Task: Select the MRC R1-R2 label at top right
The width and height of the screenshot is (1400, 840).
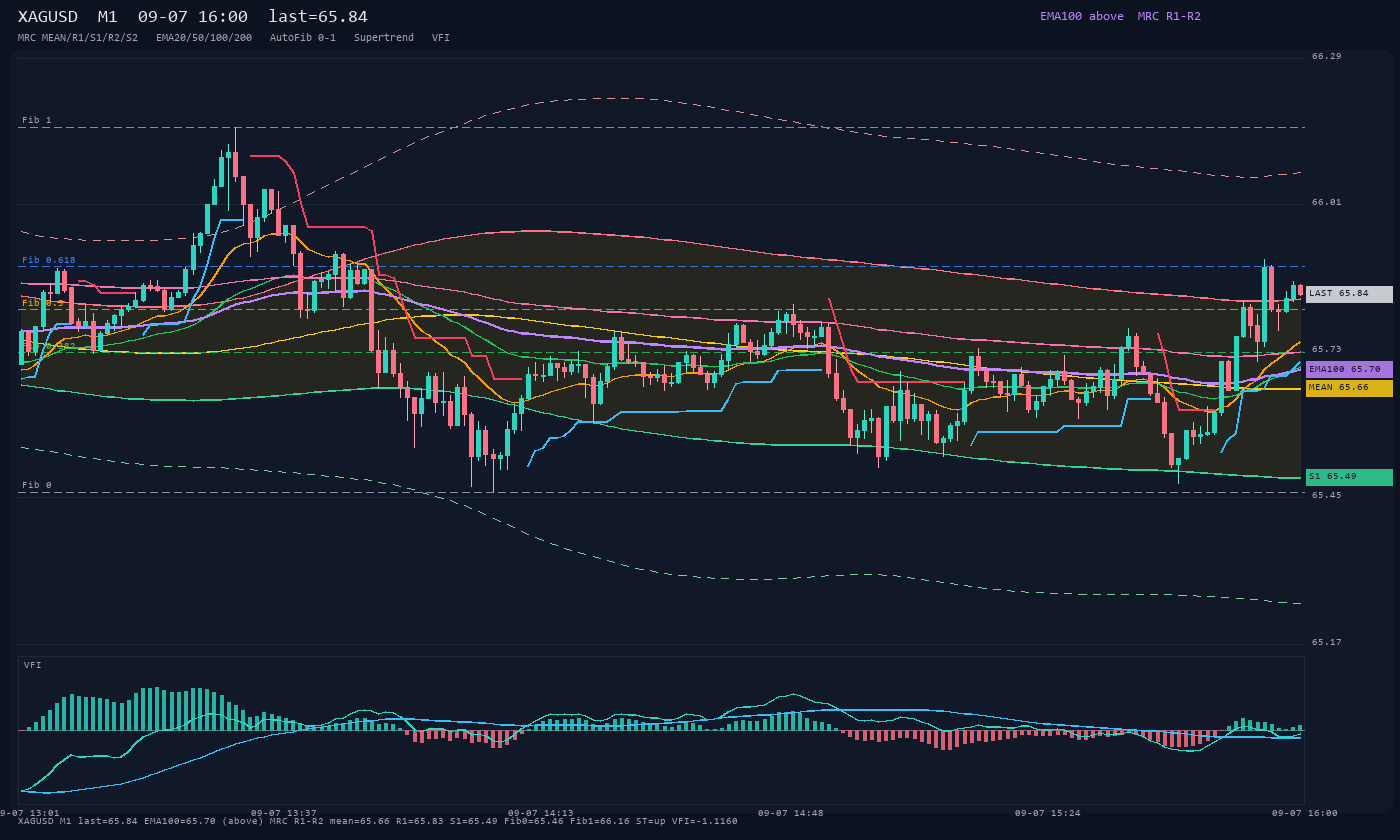Action: (1169, 16)
